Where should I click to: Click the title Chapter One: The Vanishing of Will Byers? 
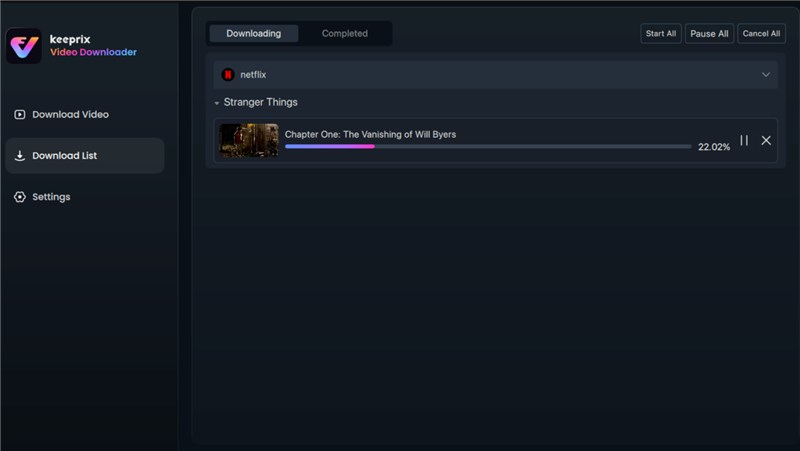point(370,134)
